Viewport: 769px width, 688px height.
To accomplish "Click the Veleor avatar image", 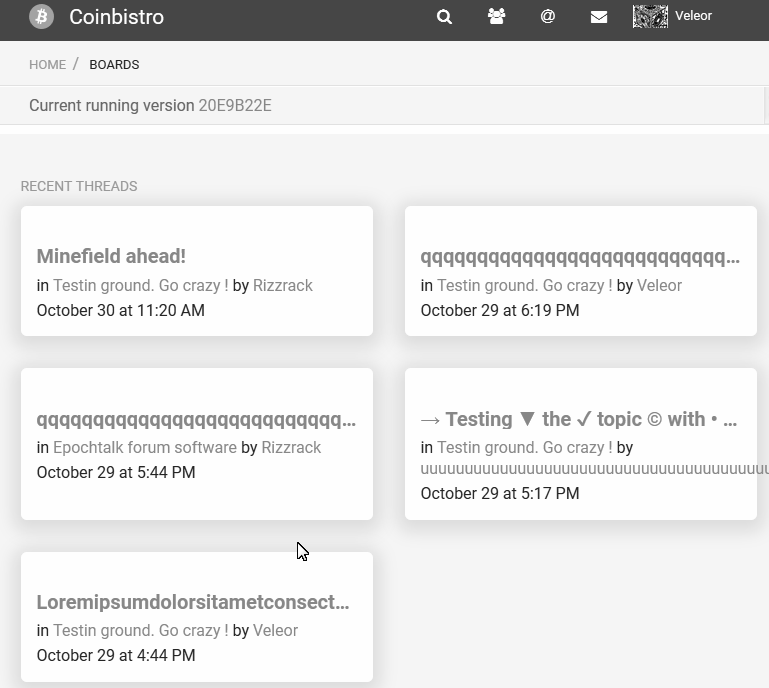I will click(650, 16).
